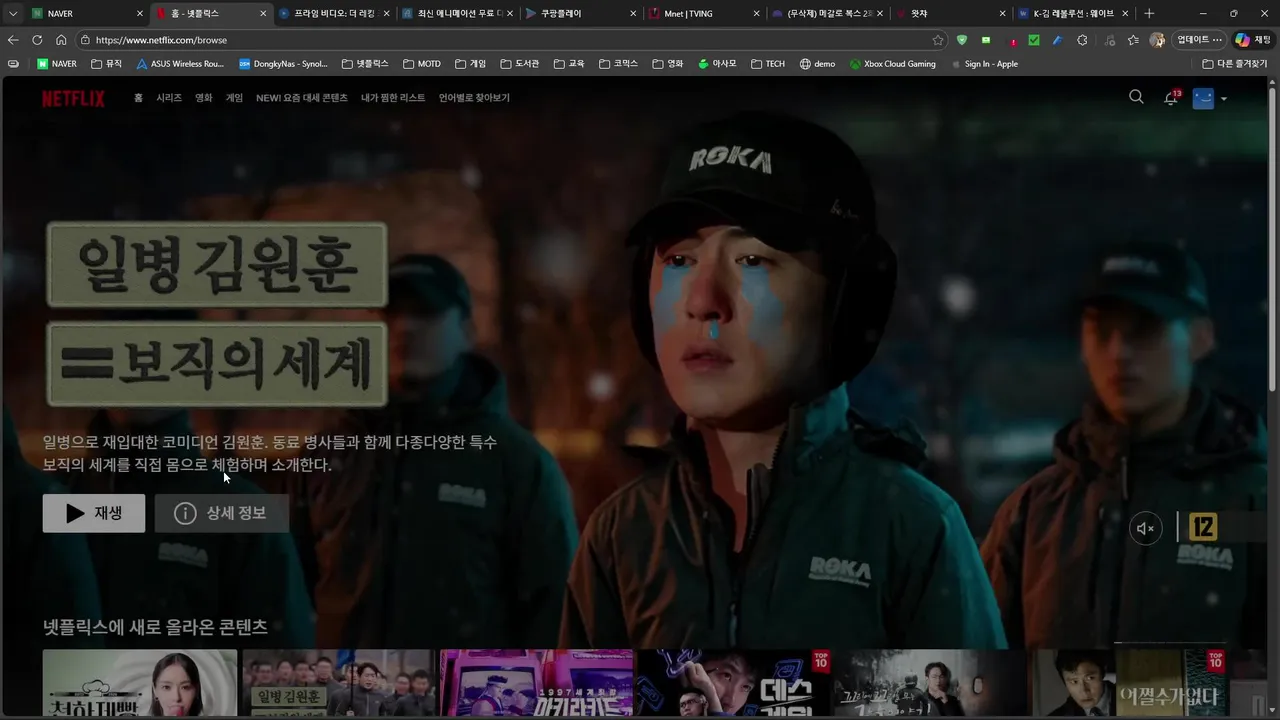
Task: Expand MOTD bookmark folder
Action: (x=422, y=64)
